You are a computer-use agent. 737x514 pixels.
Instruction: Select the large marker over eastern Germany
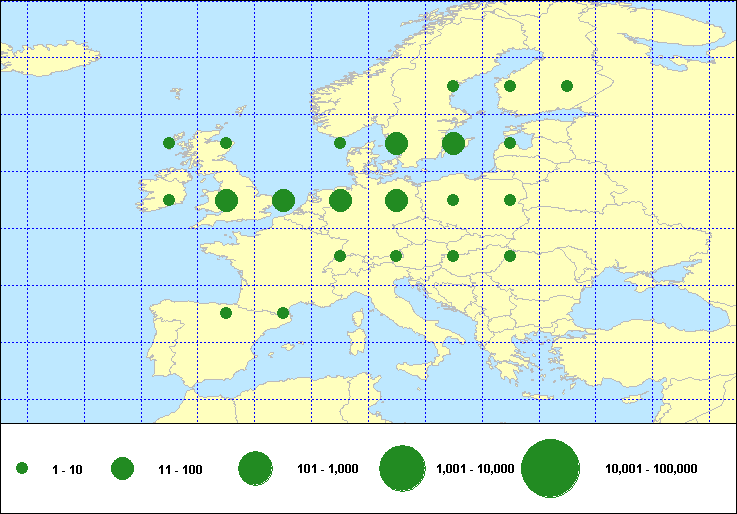point(396,201)
